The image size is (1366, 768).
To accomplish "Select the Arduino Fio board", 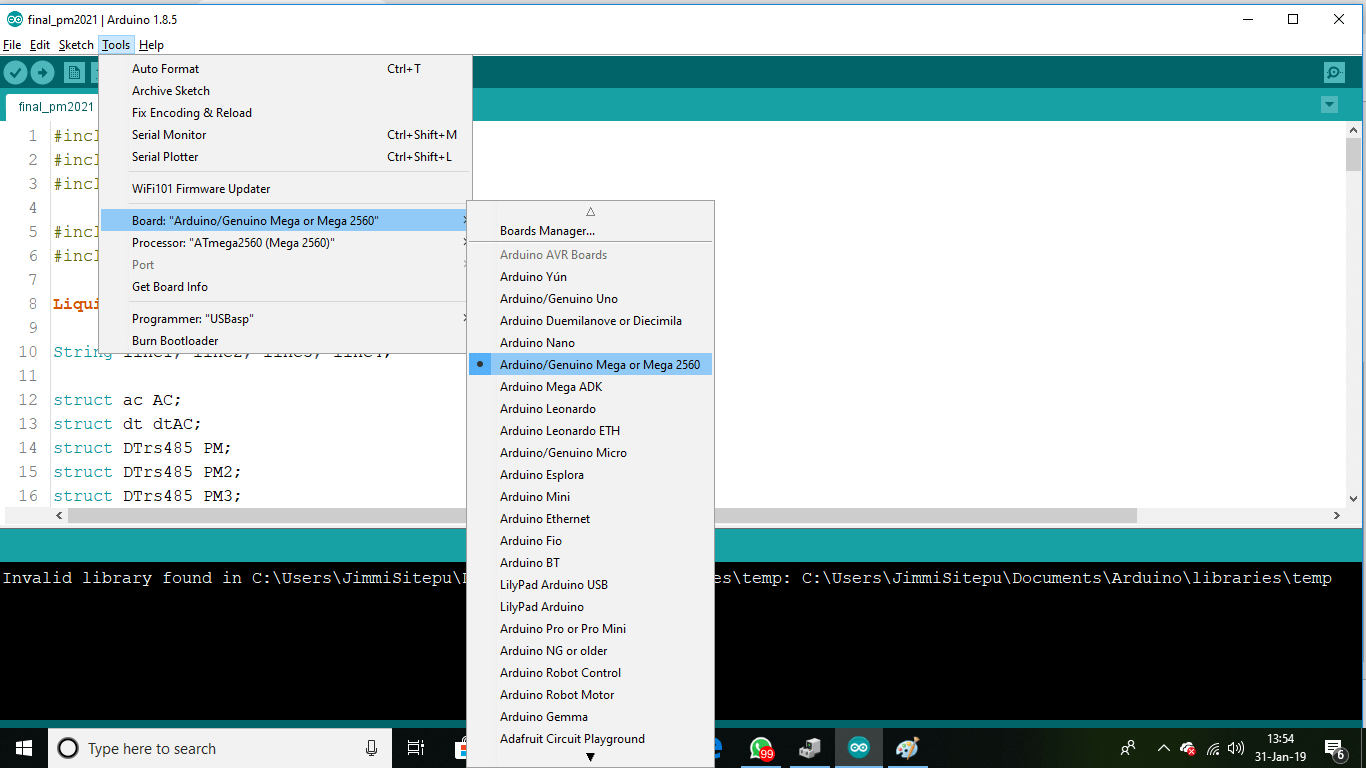I will [x=590, y=541].
